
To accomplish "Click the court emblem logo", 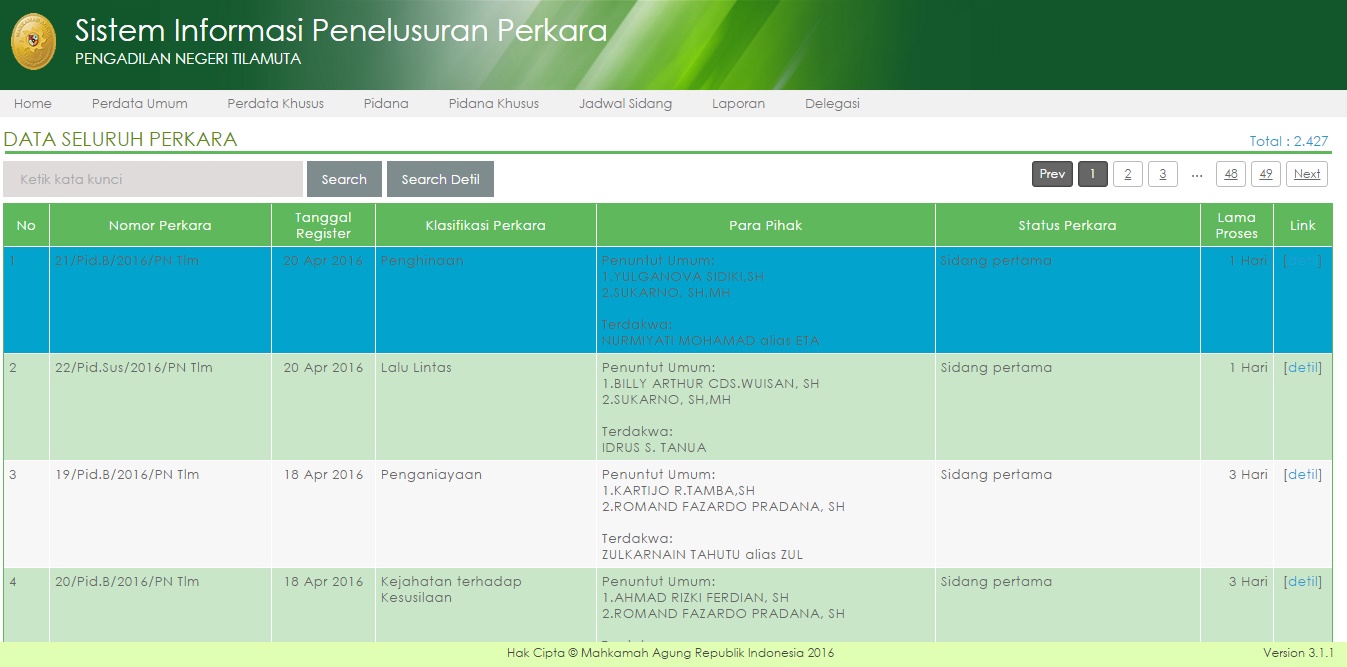I will (x=34, y=42).
